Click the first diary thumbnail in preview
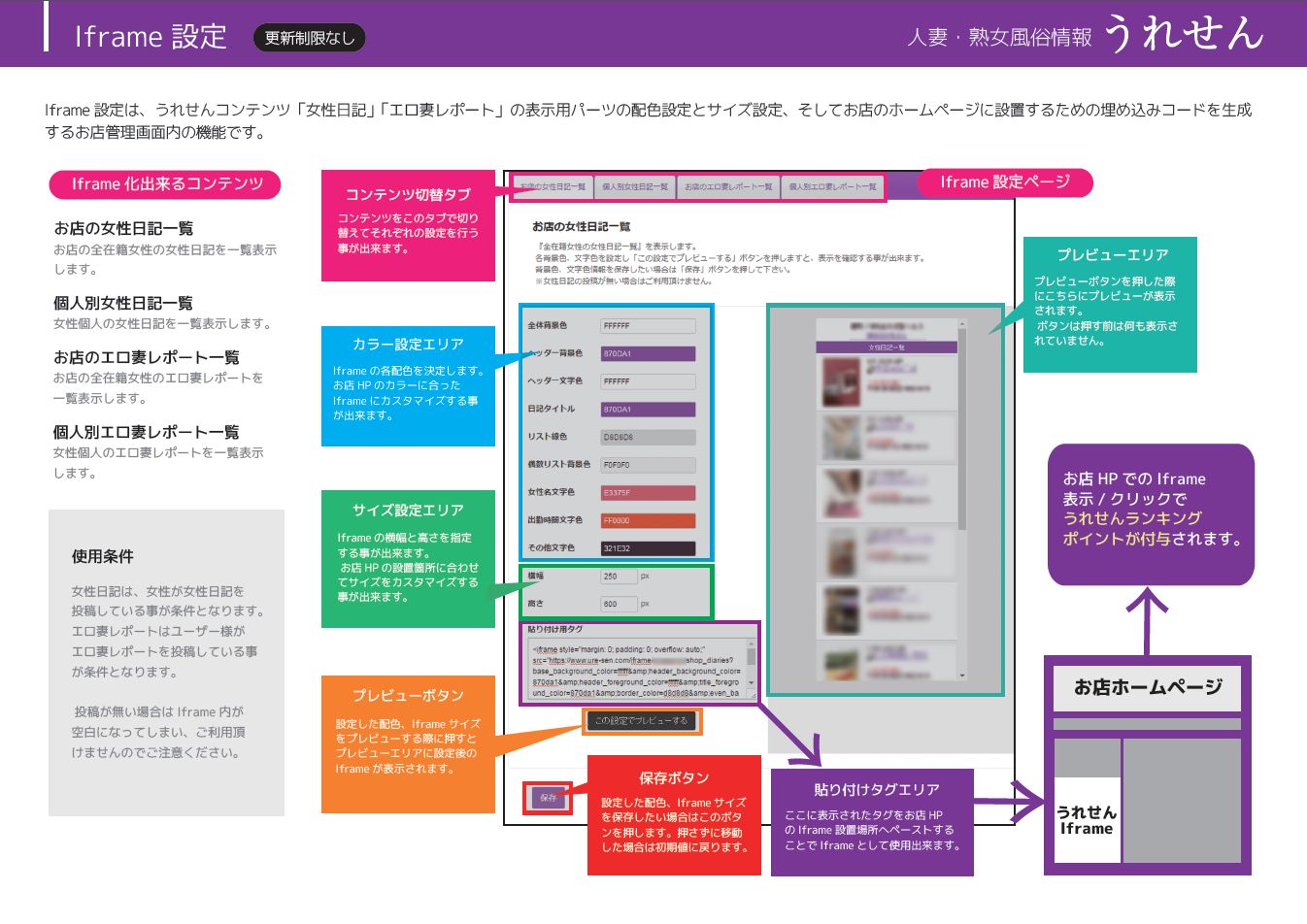This screenshot has height=924, width=1307. pos(840,380)
